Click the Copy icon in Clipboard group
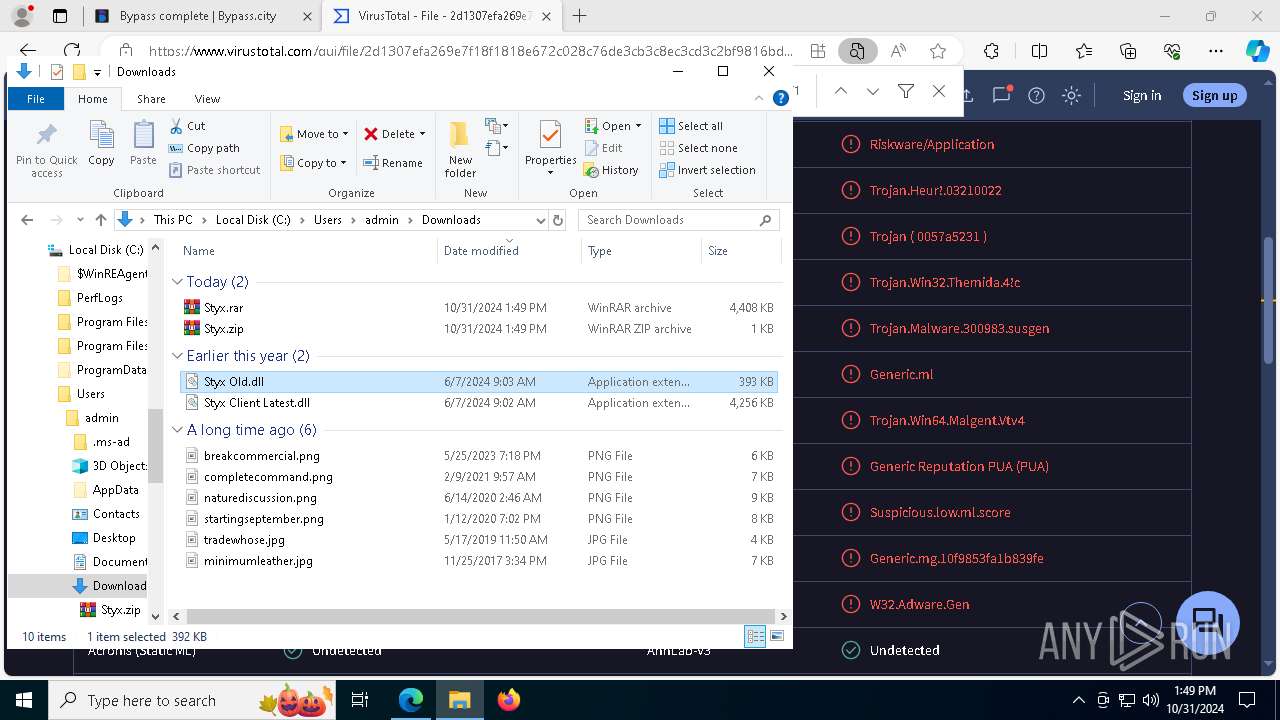The image size is (1280, 720). click(101, 144)
